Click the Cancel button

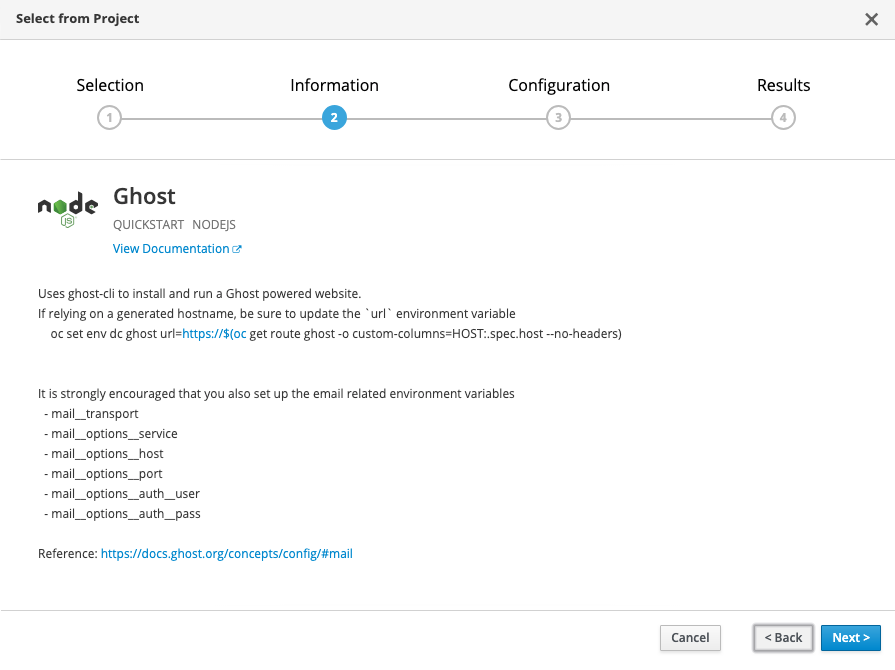[x=690, y=638]
